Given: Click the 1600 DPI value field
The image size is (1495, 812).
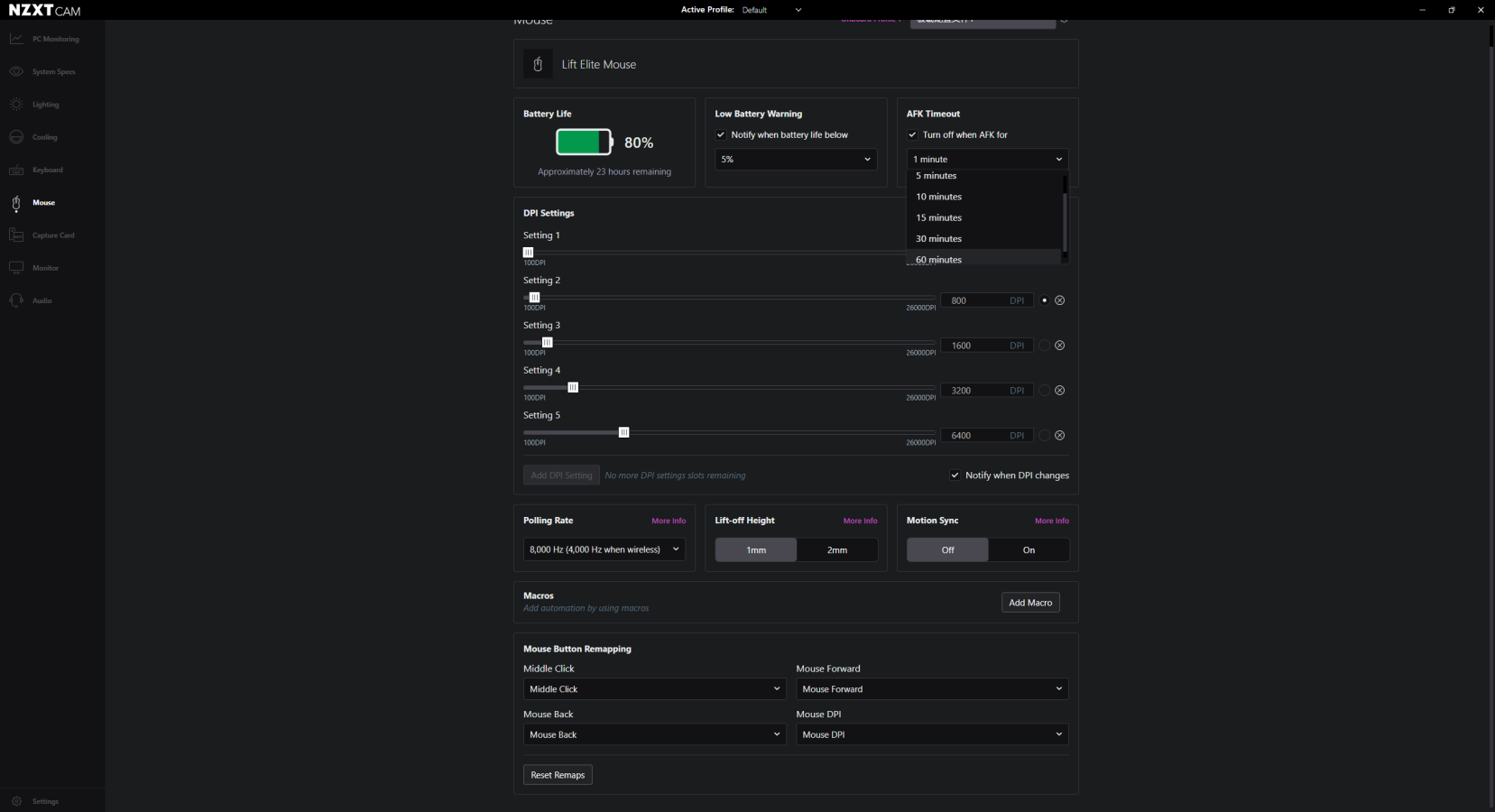Looking at the screenshot, I should [986, 346].
